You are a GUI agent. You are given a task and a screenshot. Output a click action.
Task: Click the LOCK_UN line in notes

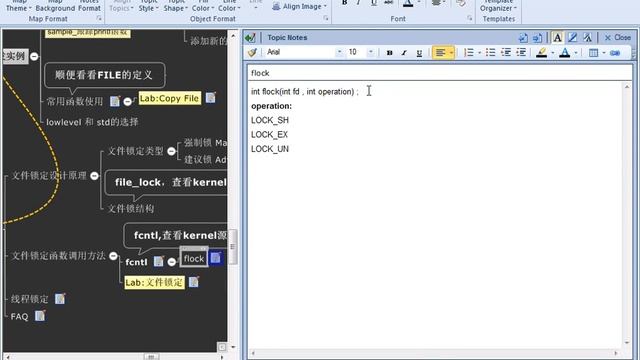point(270,149)
